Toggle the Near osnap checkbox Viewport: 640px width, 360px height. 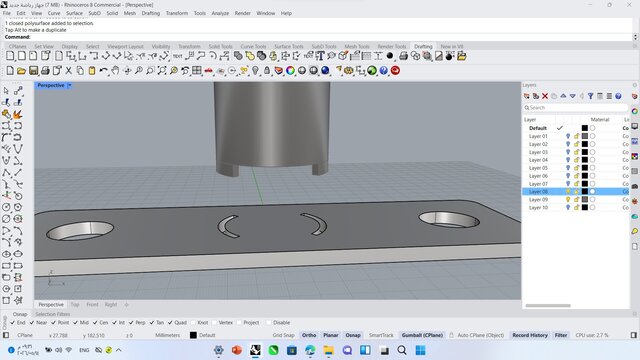pyautogui.click(x=32, y=322)
